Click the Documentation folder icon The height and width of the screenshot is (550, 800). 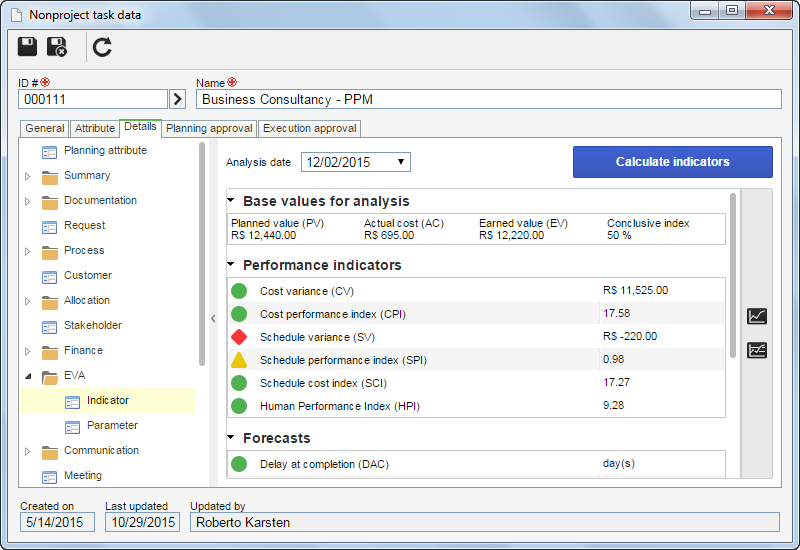point(49,202)
